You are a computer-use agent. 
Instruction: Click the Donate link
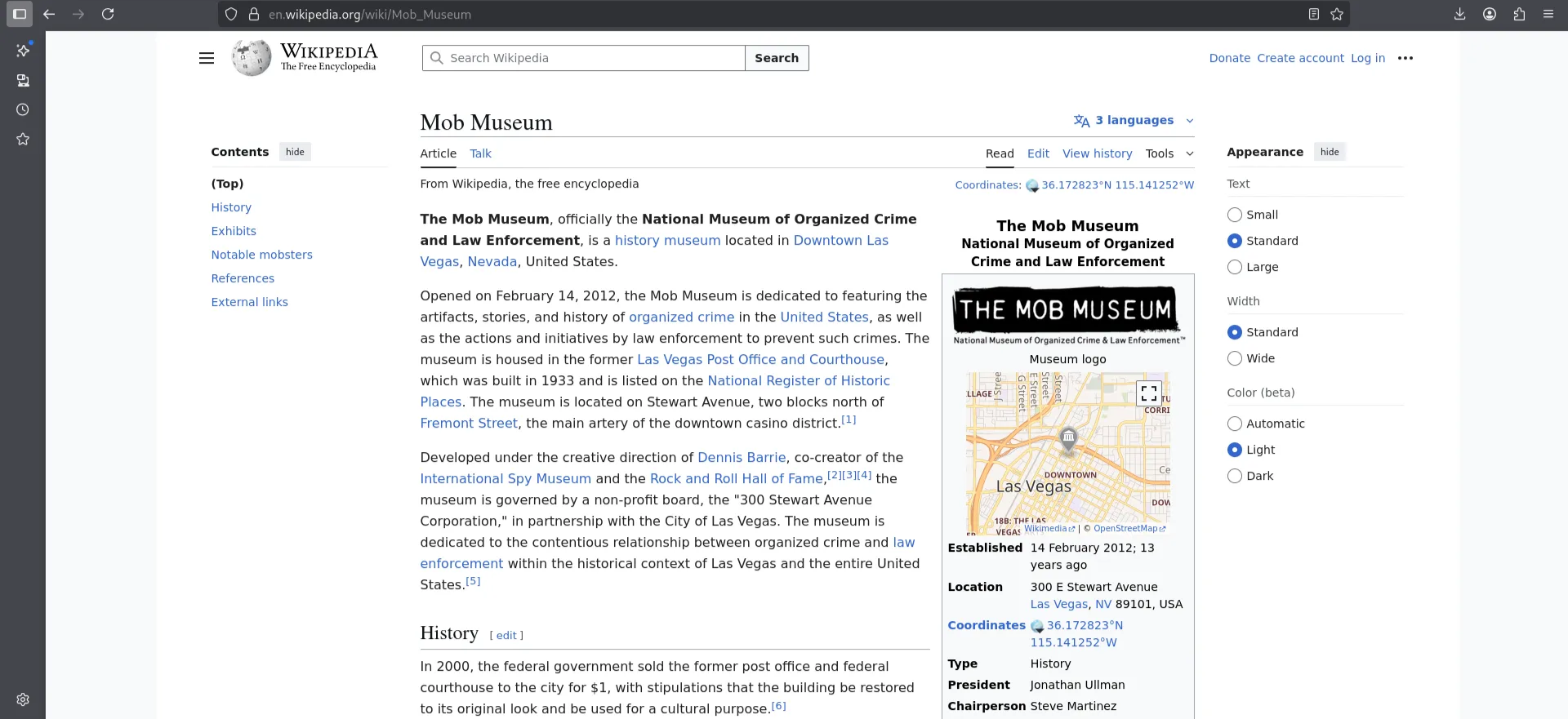click(1229, 58)
